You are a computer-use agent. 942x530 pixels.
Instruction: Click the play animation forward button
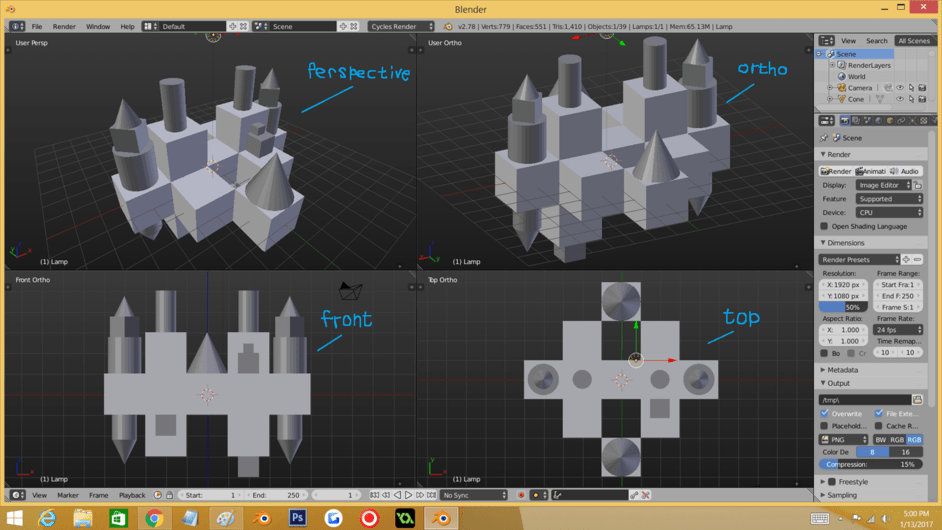[408, 495]
